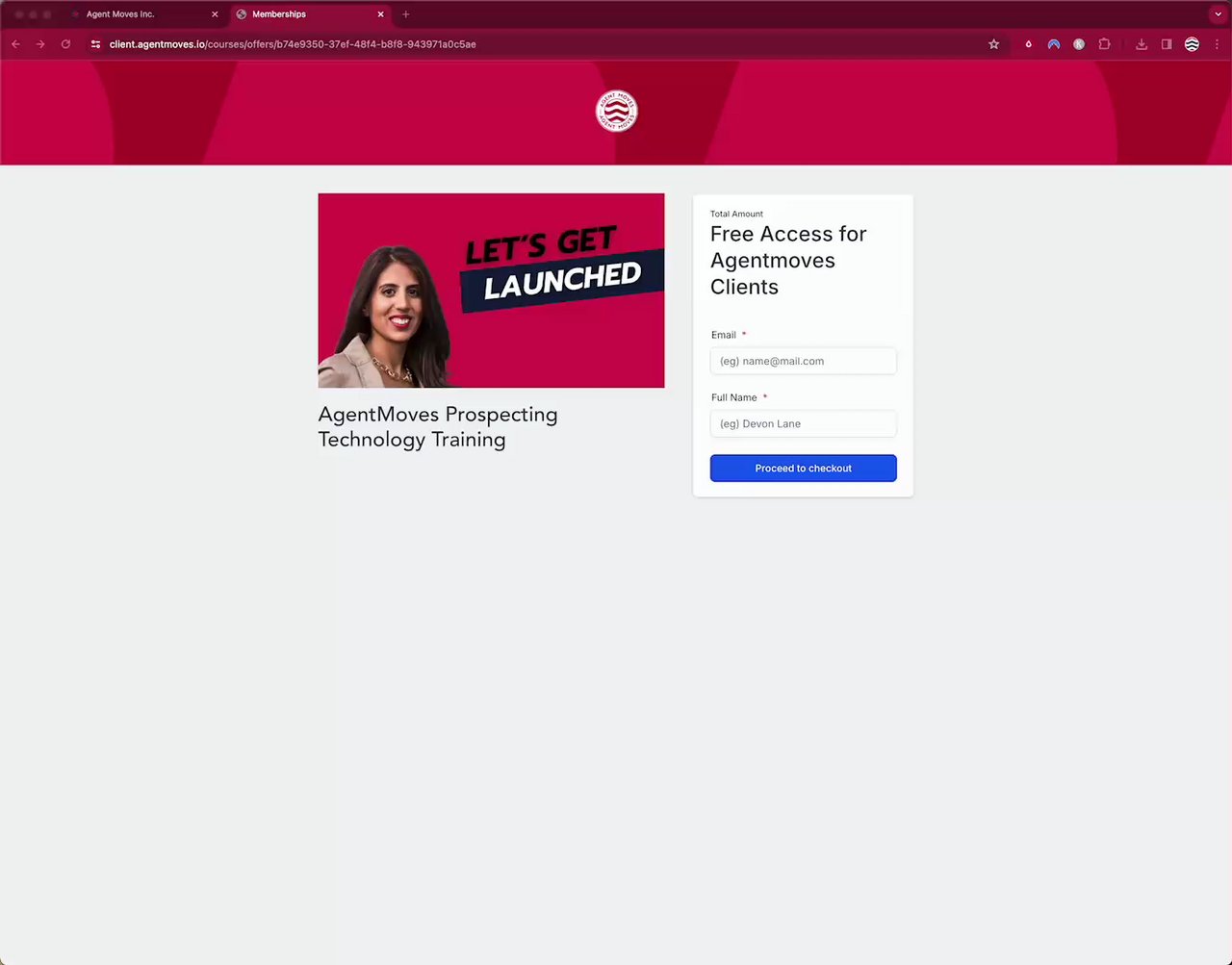Open the Chrome three-dot menu

[x=1217, y=44]
